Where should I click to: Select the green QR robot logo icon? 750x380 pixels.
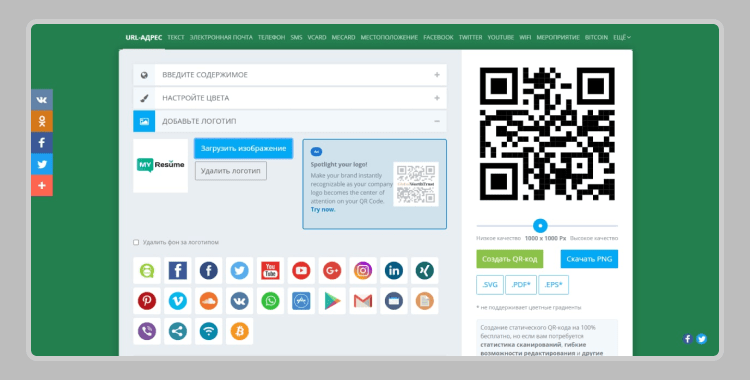click(147, 270)
